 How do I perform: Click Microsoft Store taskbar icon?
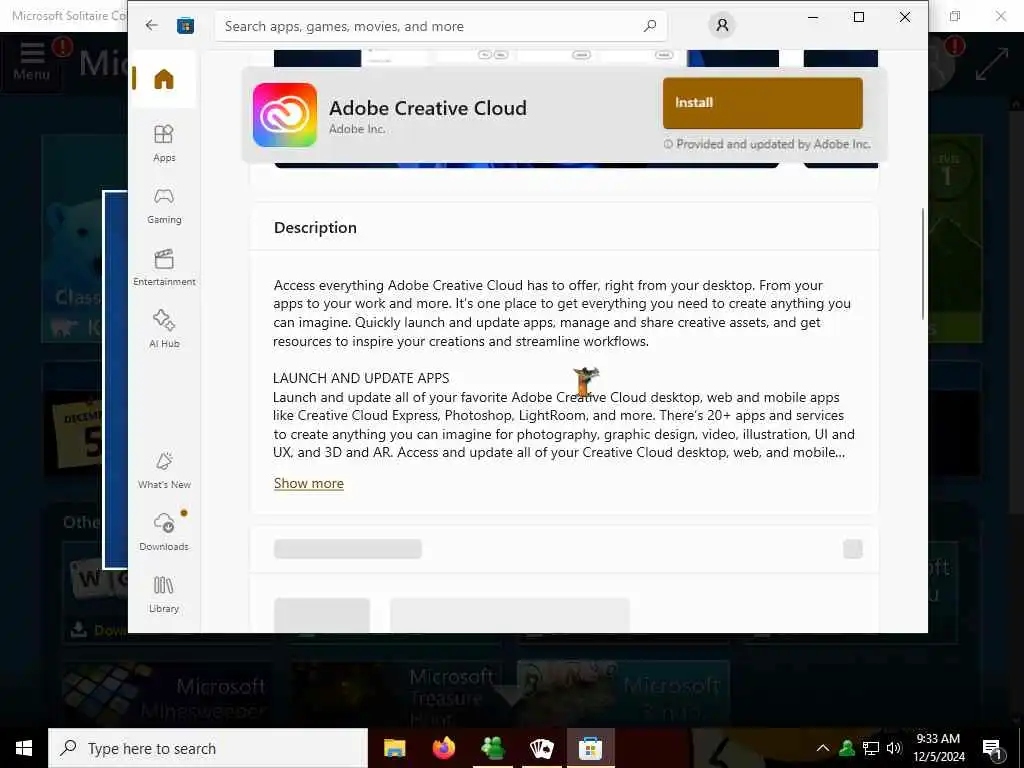tap(590, 748)
